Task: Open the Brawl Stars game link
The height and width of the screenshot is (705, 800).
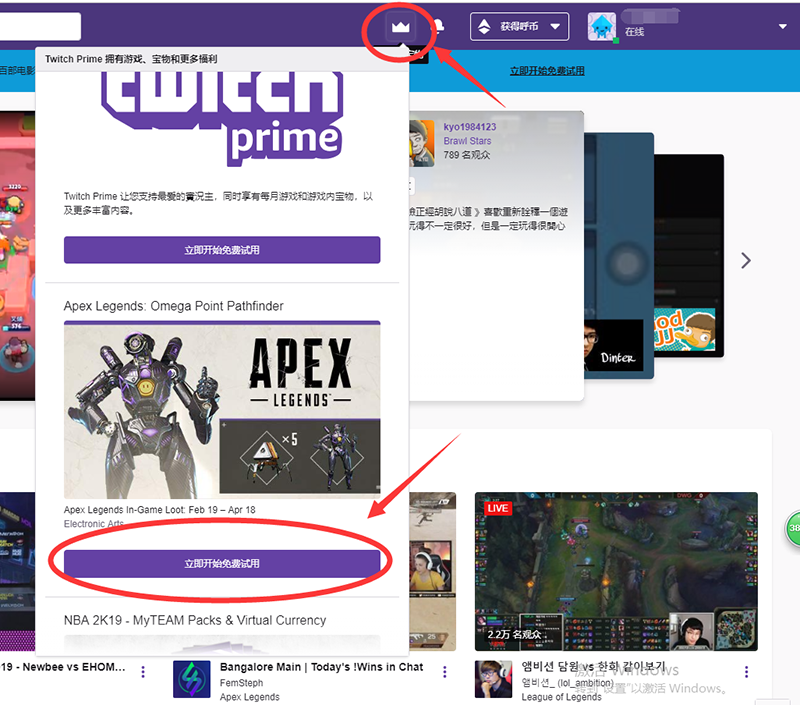Action: pos(467,141)
